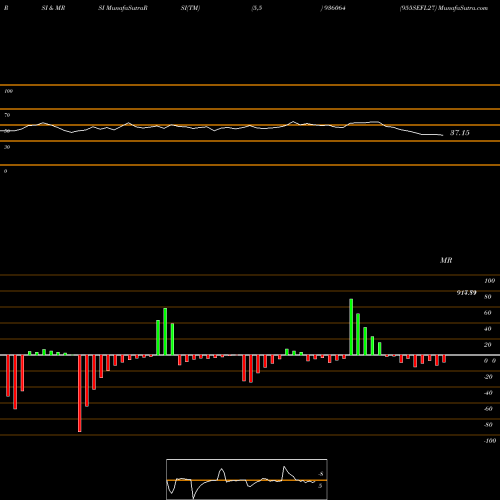The image size is (500, 500).
Task: Click the MR axis label '80'
Action: 488,297
